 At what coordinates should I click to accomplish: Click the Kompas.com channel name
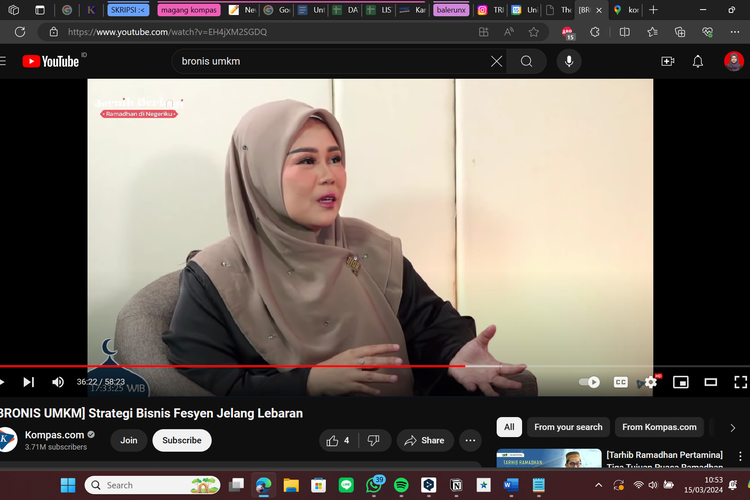point(54,435)
